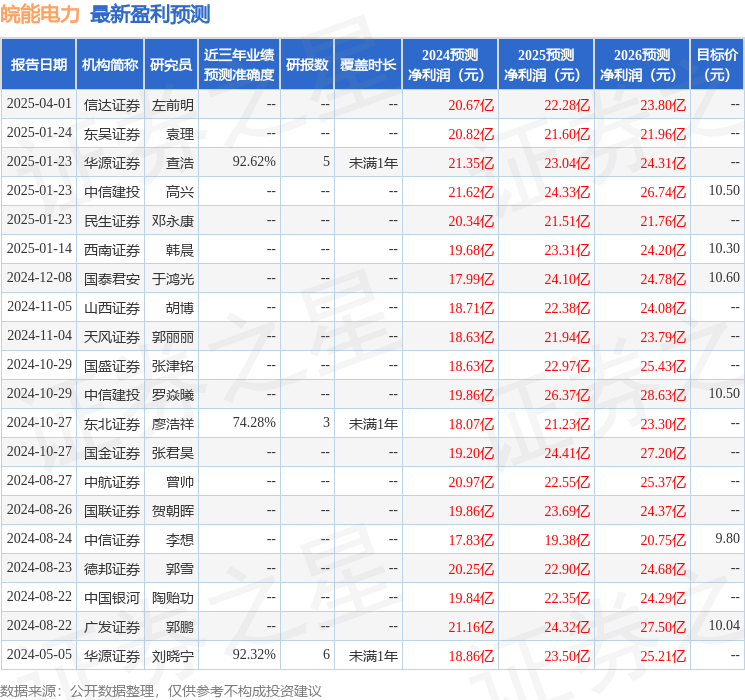Click 广发证券 institution cell
Screen dimensions: 745x700
(x=112, y=627)
